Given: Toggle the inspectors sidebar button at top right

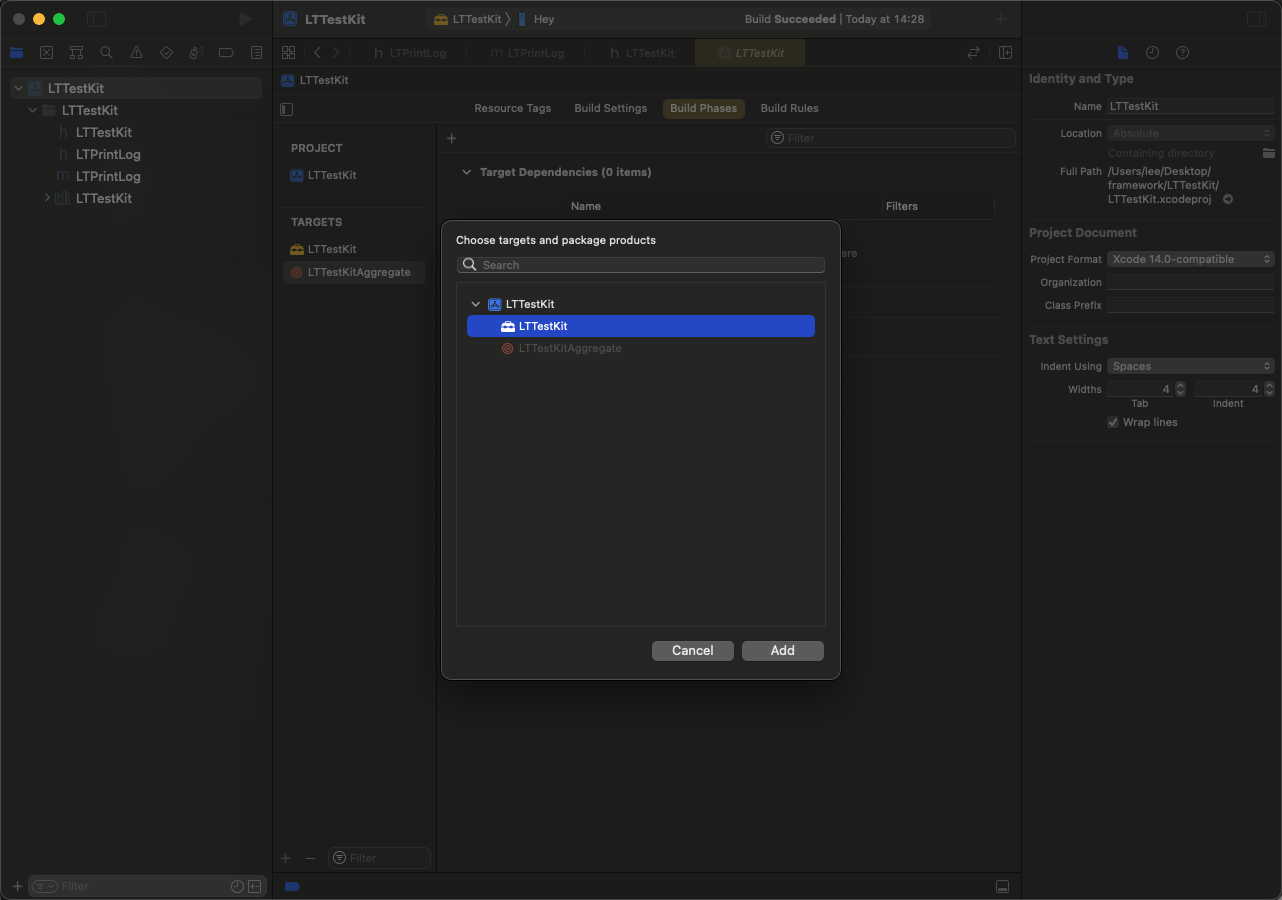Looking at the screenshot, I should (x=1256, y=19).
